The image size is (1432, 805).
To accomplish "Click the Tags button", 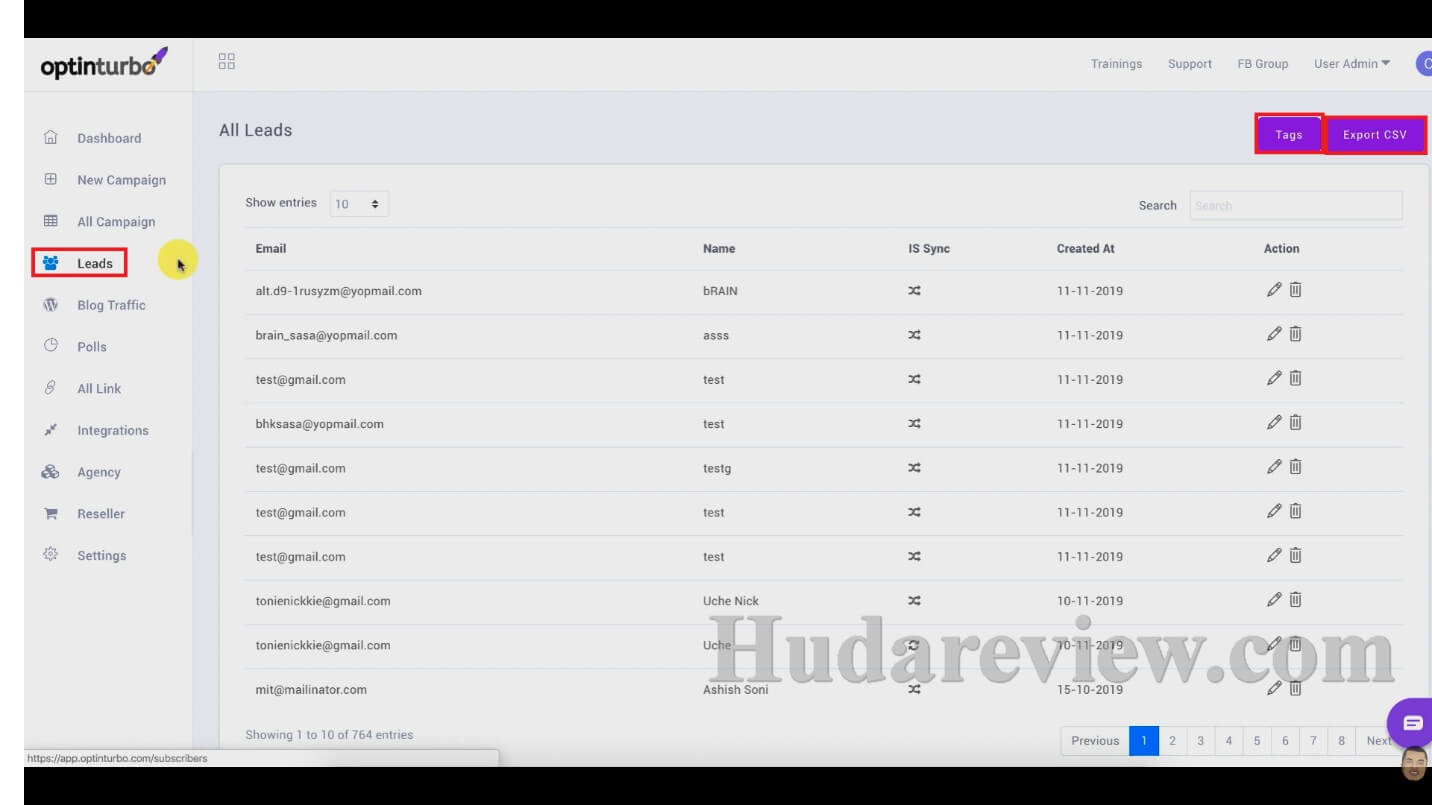I will (x=1289, y=134).
